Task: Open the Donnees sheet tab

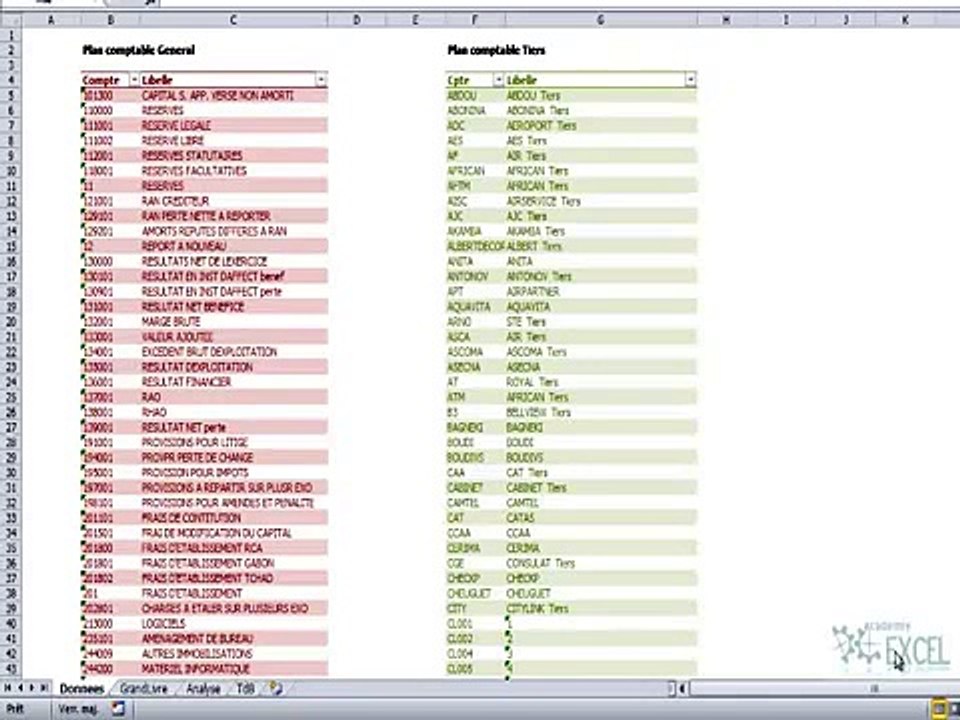Action: 82,689
